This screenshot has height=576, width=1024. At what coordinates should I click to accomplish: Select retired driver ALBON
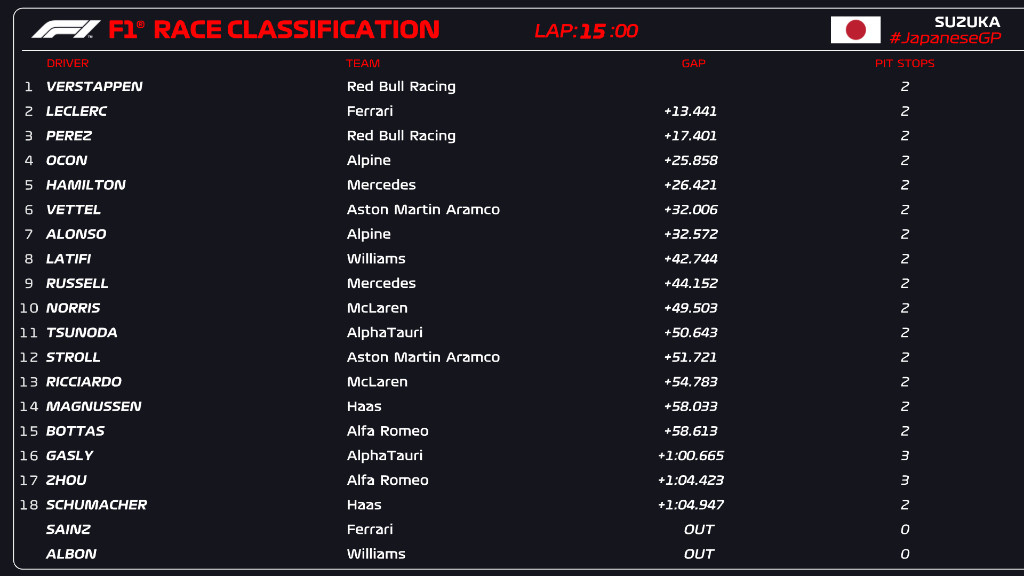[x=70, y=554]
